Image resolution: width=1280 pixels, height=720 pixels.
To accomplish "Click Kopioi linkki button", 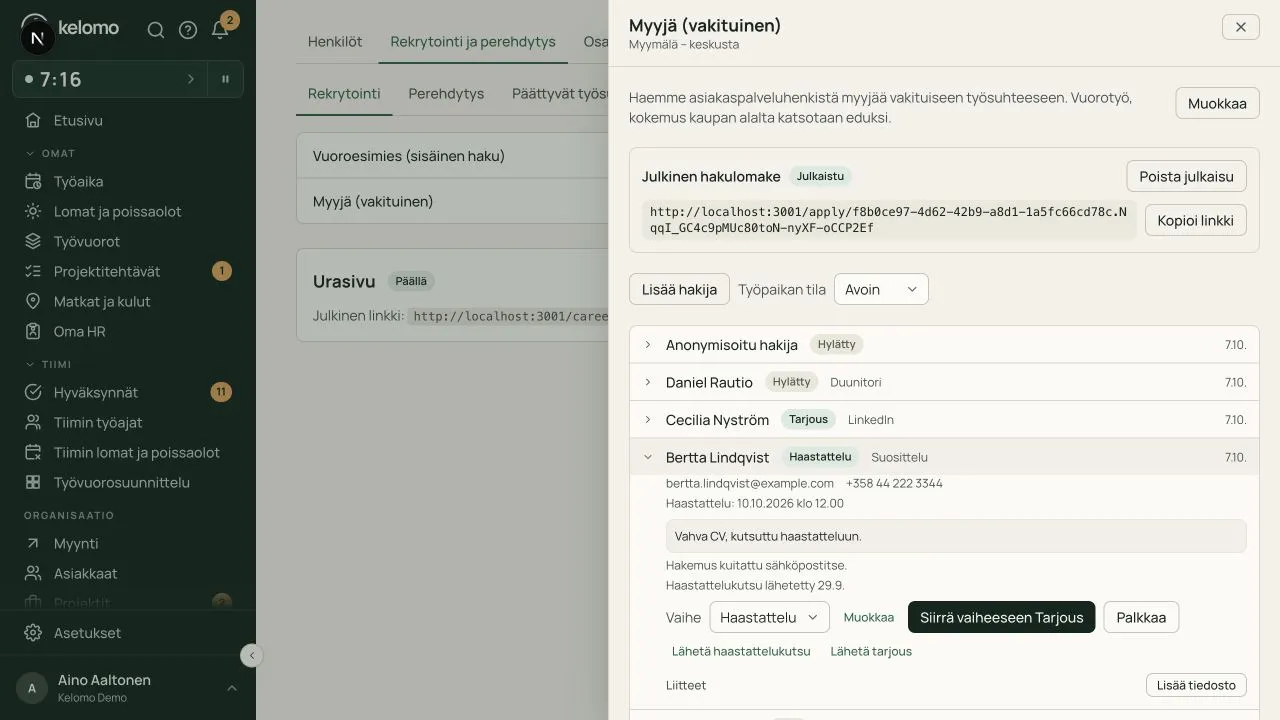I will (1195, 220).
